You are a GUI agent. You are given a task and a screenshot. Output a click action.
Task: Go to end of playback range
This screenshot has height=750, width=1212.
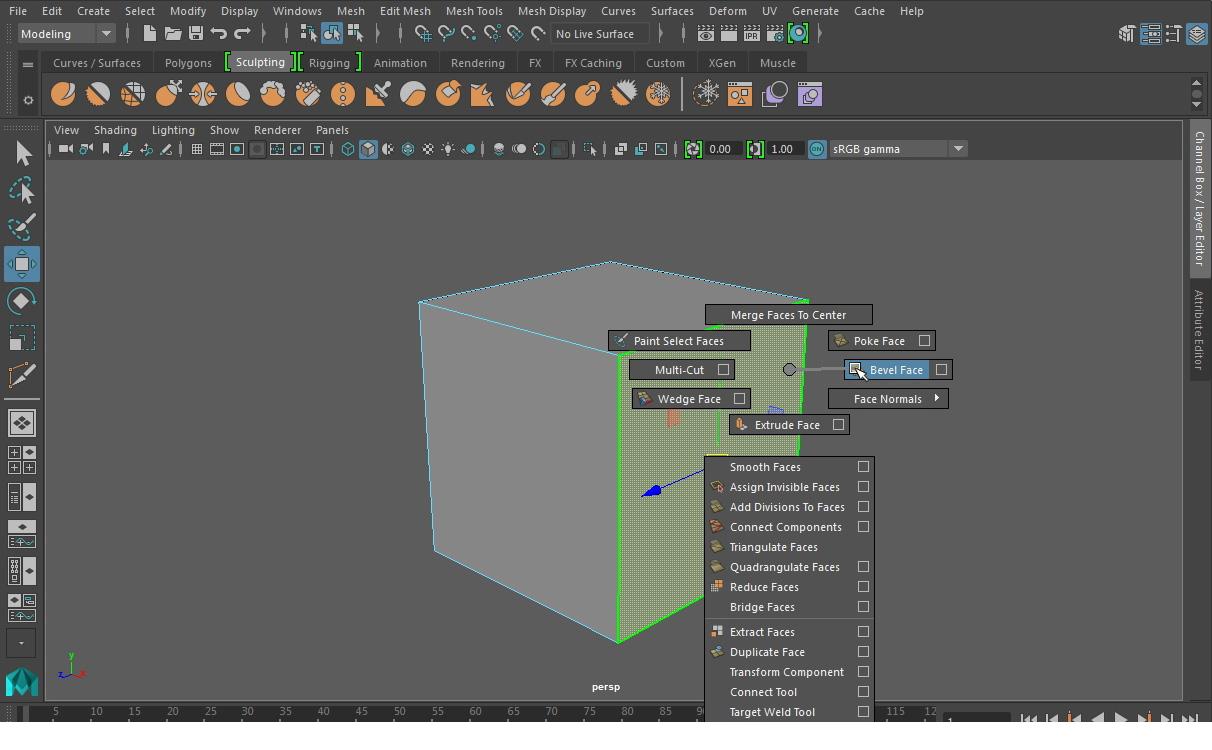click(x=1190, y=718)
